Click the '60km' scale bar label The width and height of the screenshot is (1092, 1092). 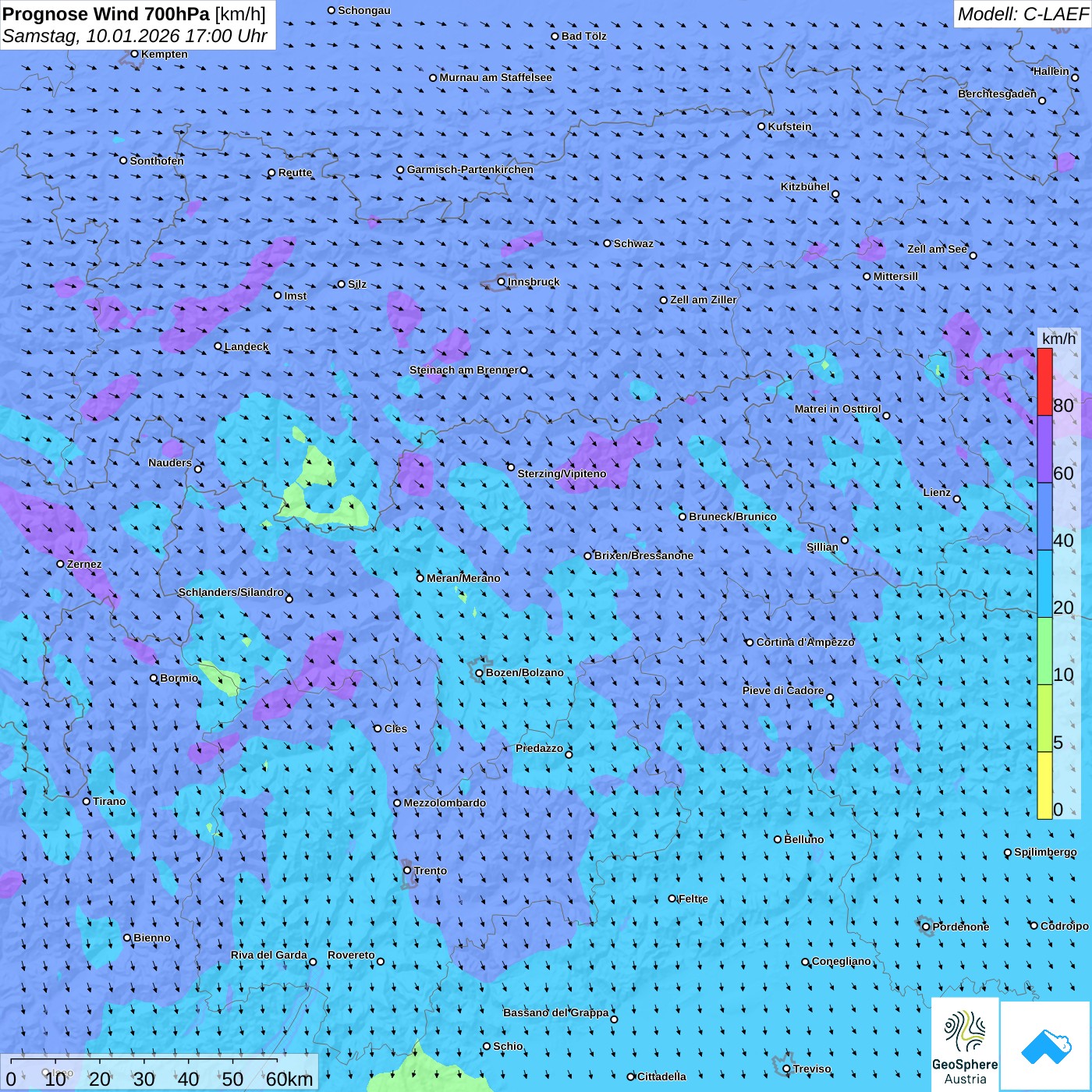click(x=289, y=1080)
